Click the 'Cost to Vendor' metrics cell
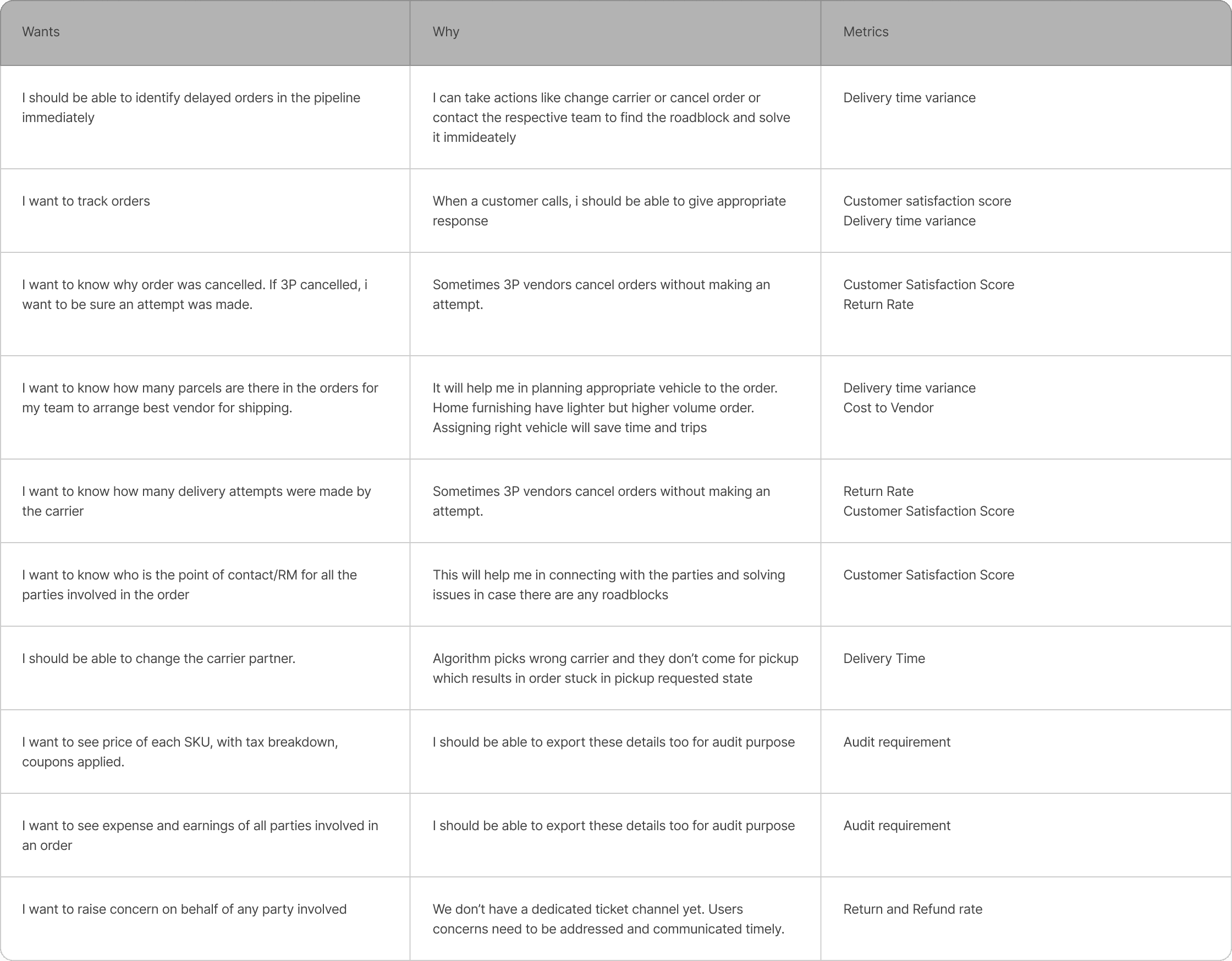Screen dimensions: 1232x961 [1026, 407]
